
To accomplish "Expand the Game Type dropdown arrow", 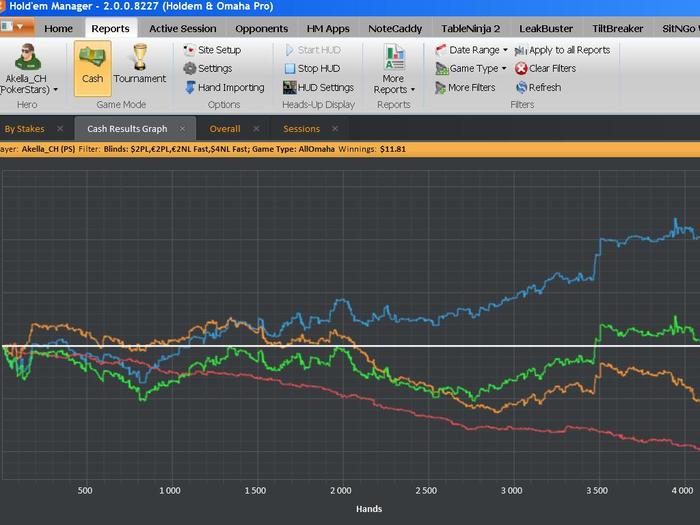I will pyautogui.click(x=504, y=69).
